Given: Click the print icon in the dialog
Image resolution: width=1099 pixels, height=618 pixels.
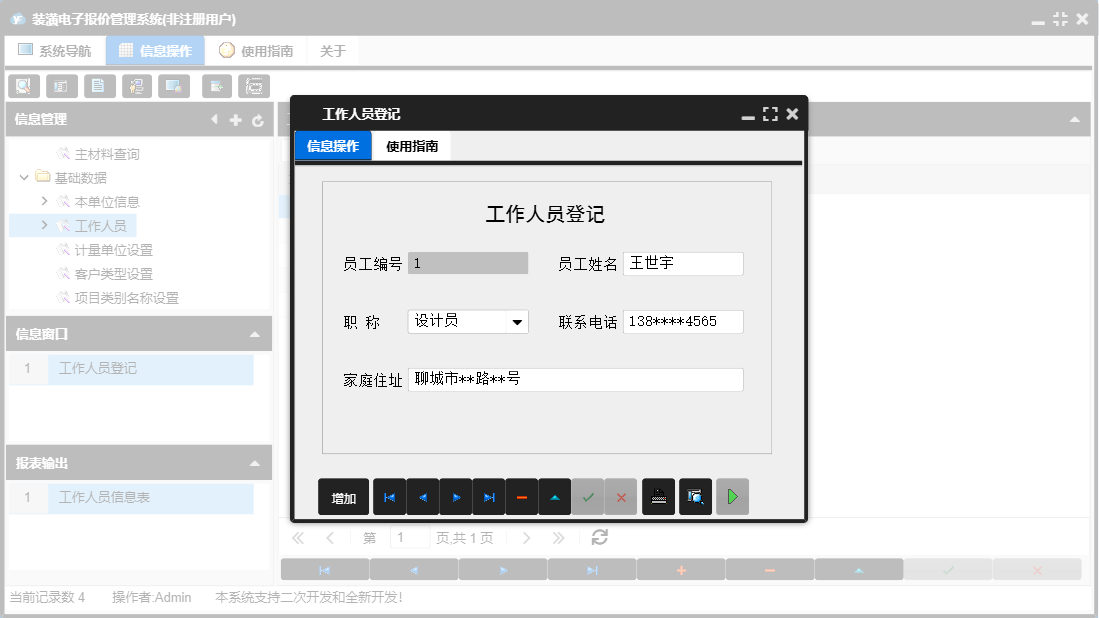Looking at the screenshot, I should pyautogui.click(x=658, y=497).
